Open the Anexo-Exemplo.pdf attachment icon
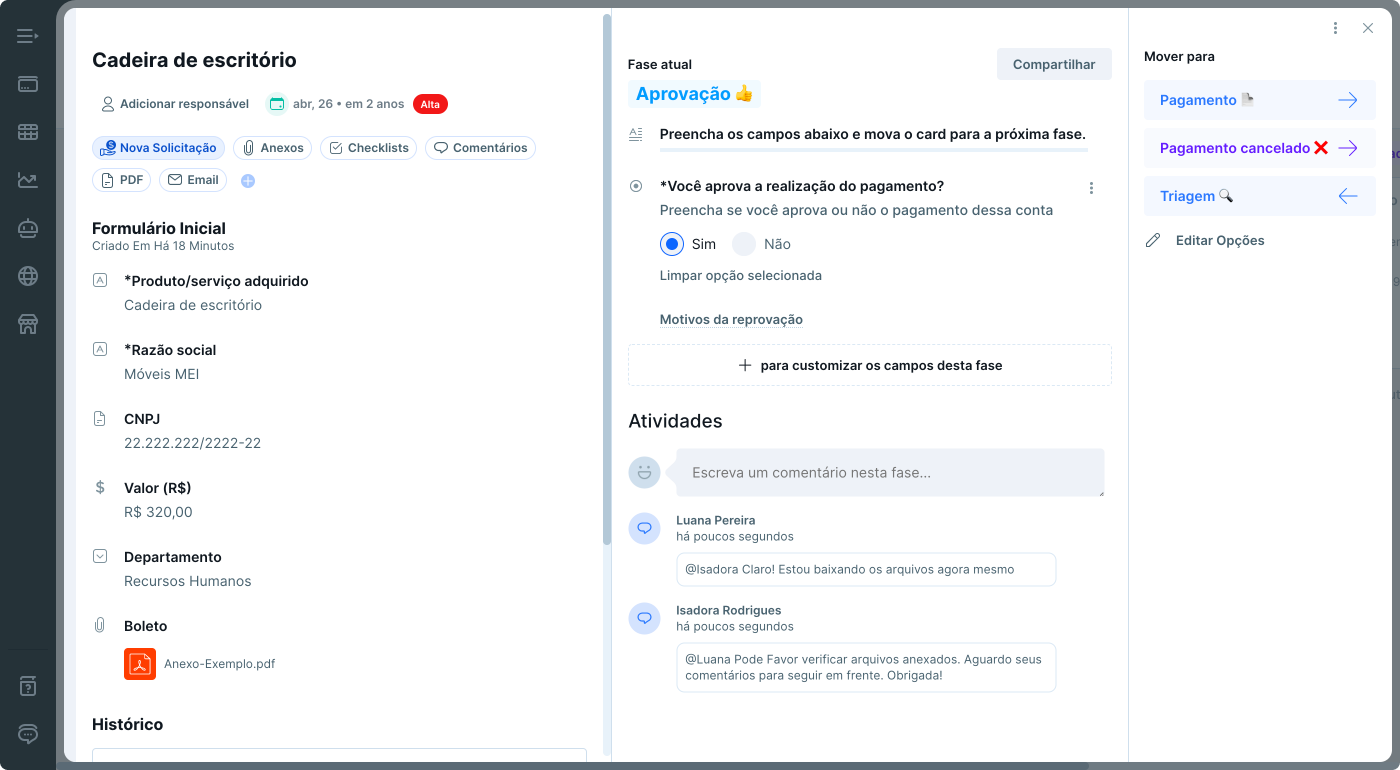This screenshot has width=1400, height=770. pyautogui.click(x=140, y=664)
